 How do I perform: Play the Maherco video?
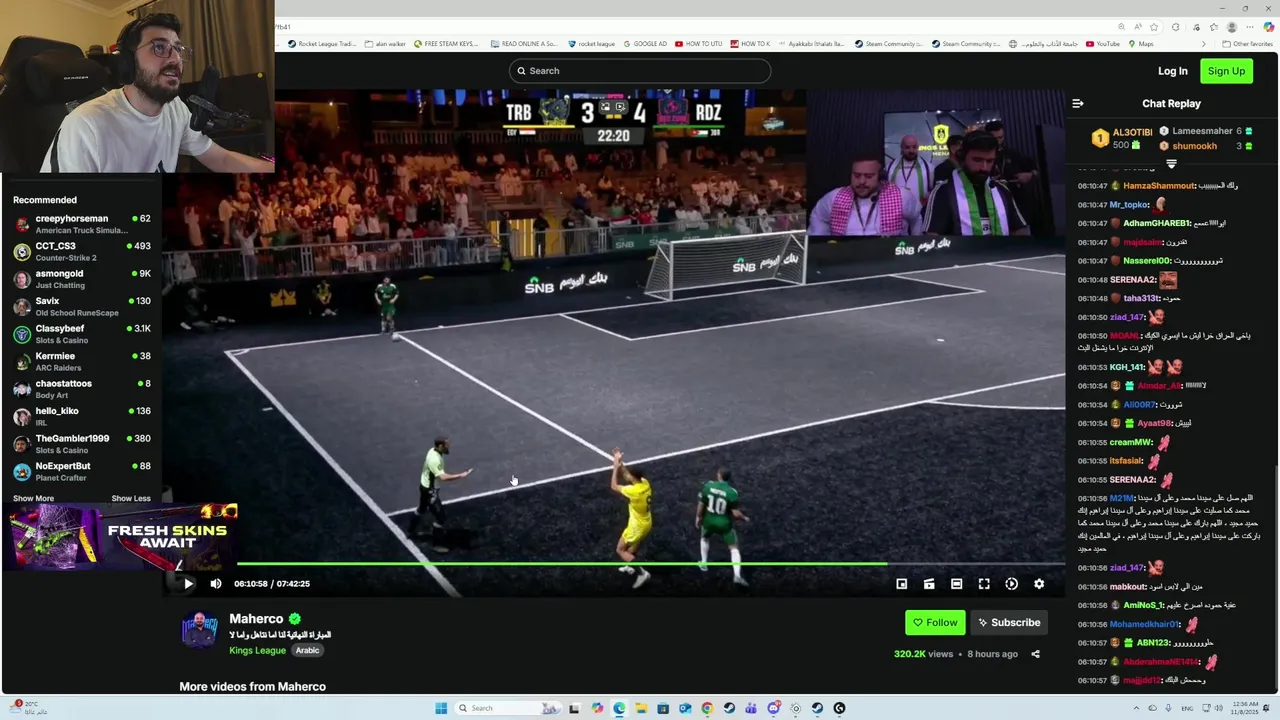pos(188,584)
